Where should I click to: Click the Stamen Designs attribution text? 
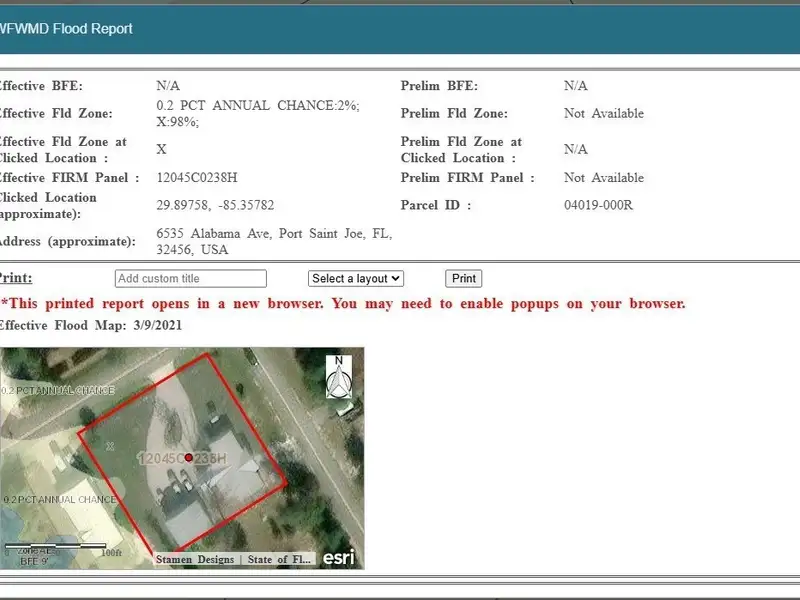[x=196, y=559]
